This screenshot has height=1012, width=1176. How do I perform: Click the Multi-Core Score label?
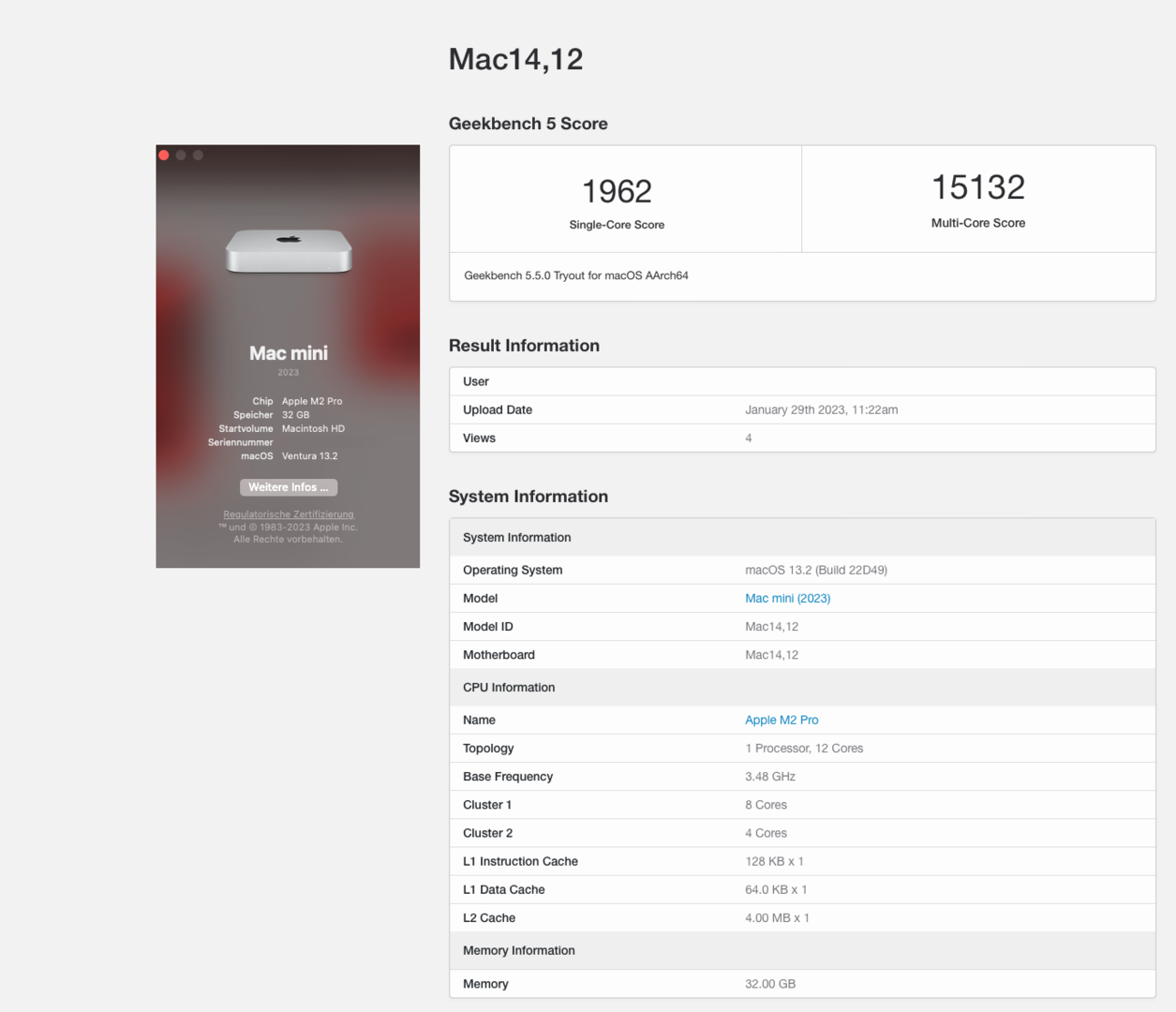click(x=978, y=223)
